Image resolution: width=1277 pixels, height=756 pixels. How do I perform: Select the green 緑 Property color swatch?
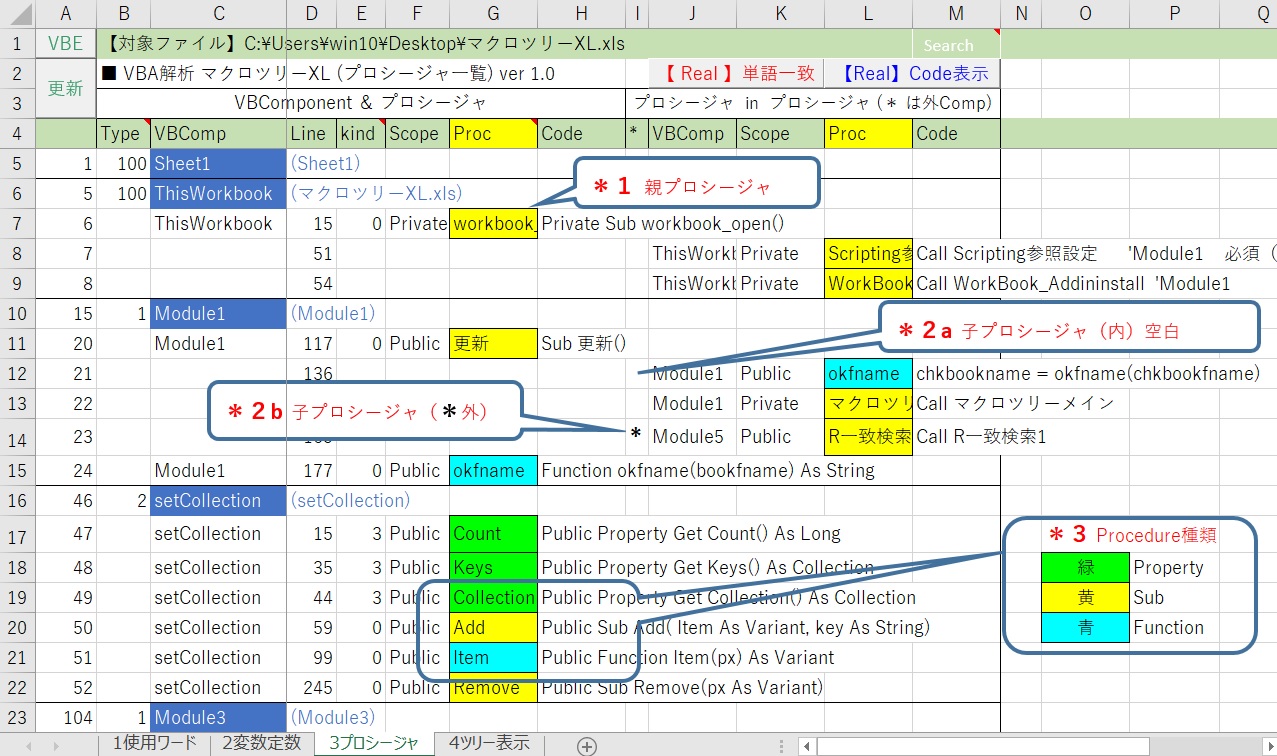click(x=1085, y=567)
